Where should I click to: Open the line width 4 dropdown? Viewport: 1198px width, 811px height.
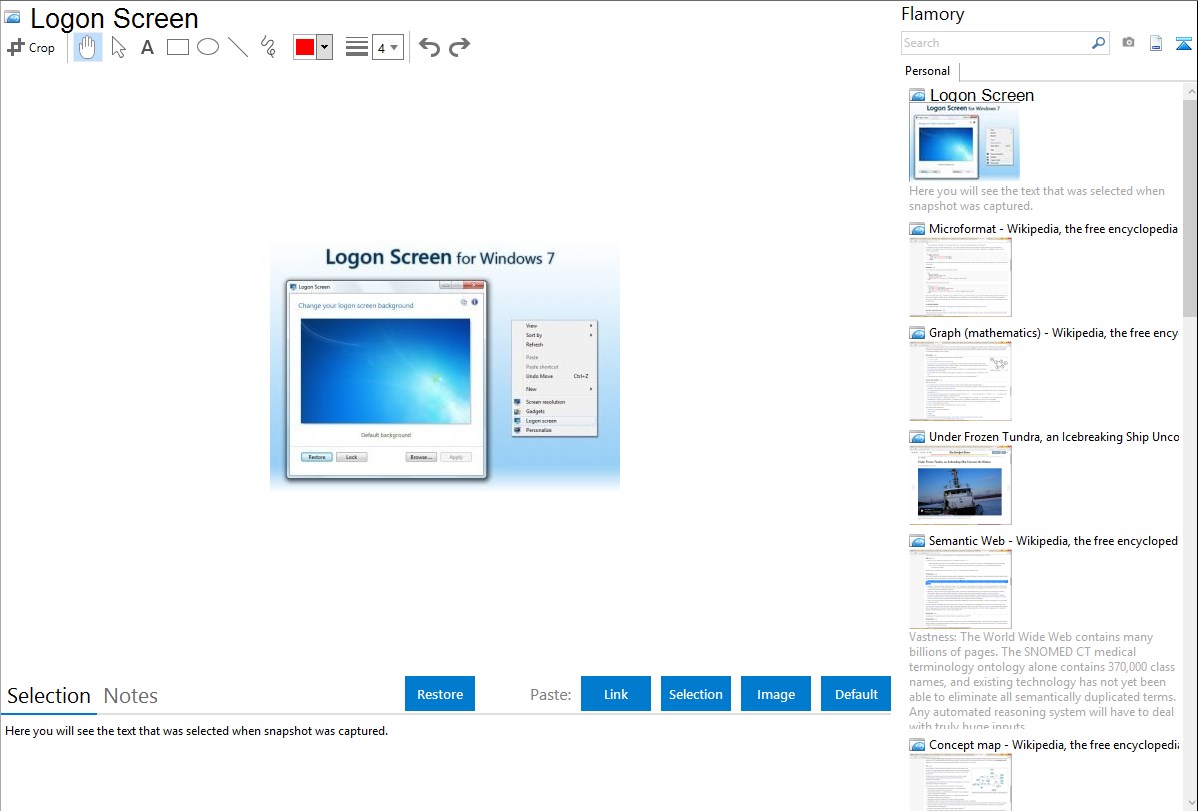[x=388, y=47]
